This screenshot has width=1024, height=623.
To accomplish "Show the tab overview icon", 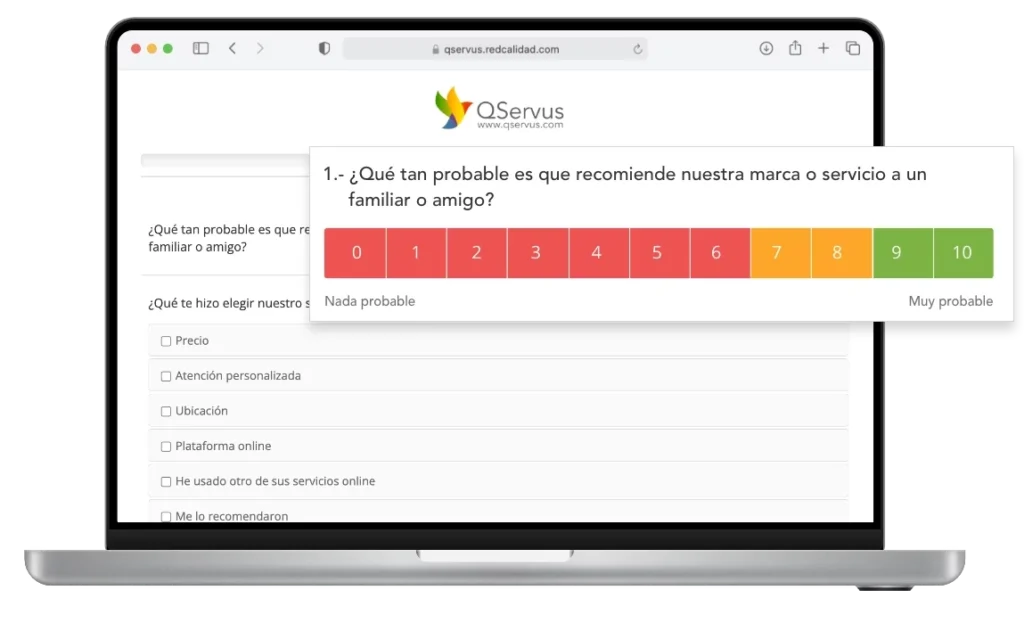I will coord(853,48).
